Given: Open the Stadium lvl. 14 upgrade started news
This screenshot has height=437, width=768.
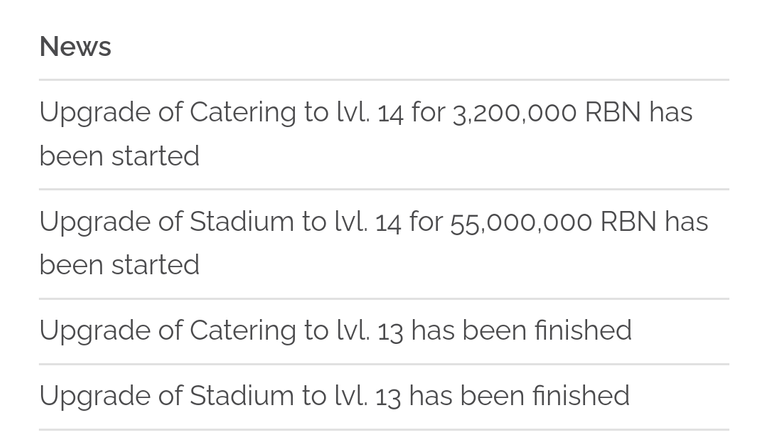Looking at the screenshot, I should 384,243.
